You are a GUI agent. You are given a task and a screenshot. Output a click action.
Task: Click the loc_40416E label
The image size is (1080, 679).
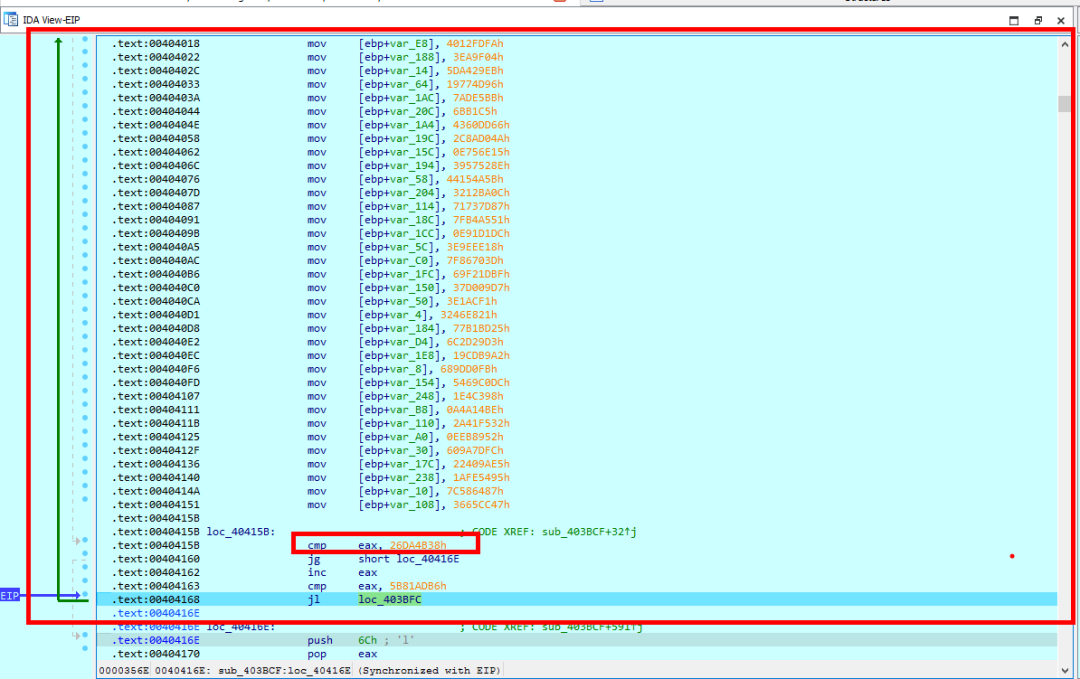240,627
